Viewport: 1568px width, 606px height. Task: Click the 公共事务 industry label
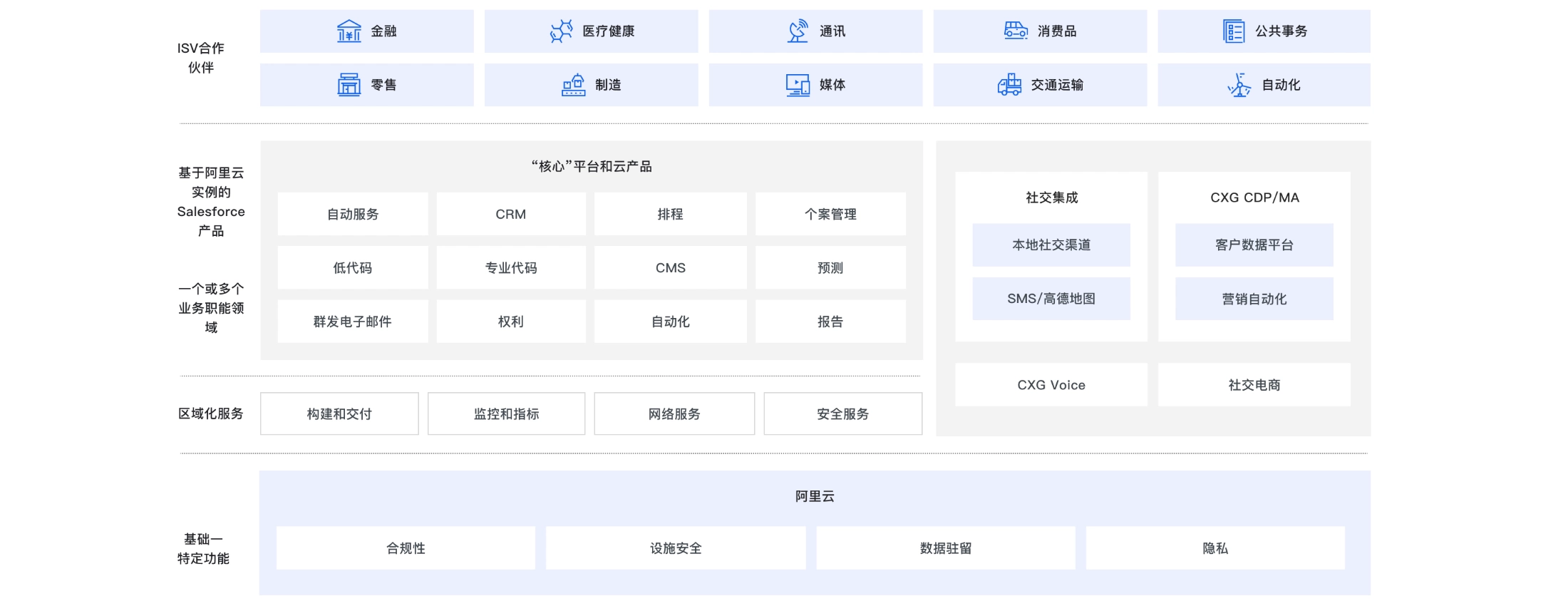(1281, 31)
